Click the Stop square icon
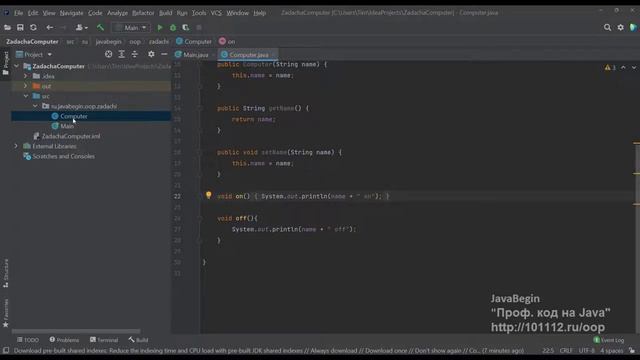 click(x=199, y=27)
